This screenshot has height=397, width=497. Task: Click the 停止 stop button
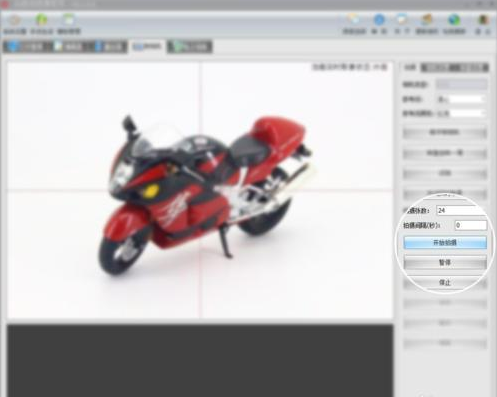point(445,282)
